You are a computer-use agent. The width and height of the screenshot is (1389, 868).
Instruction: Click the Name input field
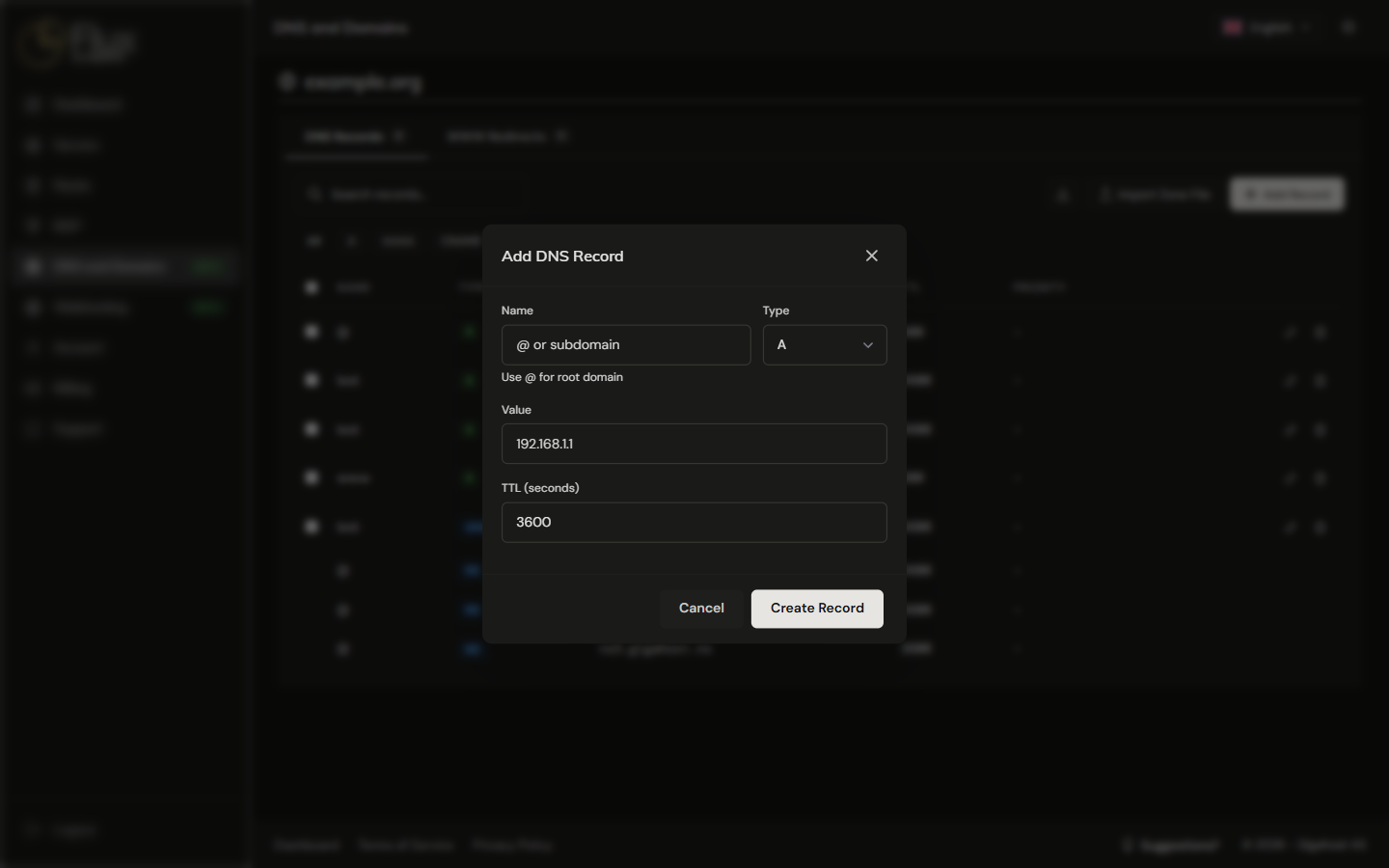(626, 345)
